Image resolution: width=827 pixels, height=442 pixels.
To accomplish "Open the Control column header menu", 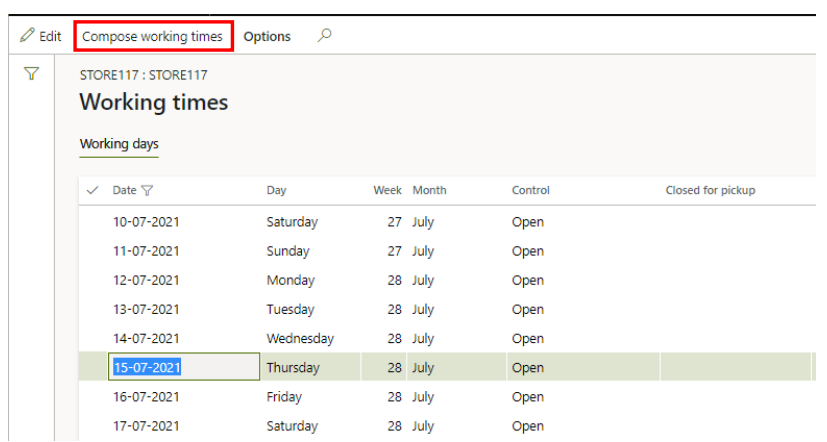I will click(x=530, y=191).
